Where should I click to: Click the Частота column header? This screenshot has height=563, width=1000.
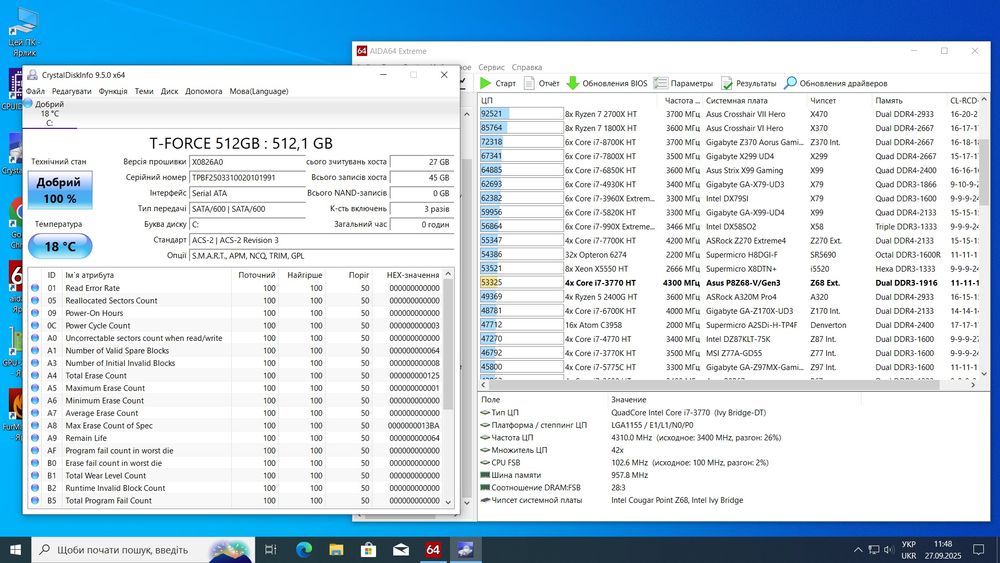(x=680, y=101)
